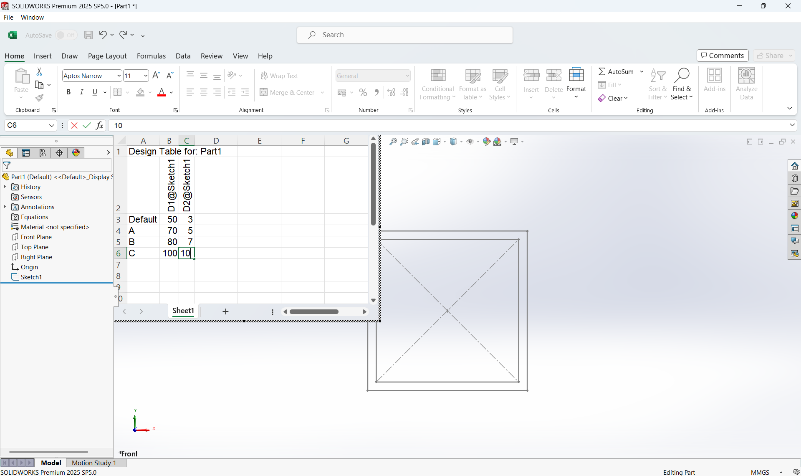The width and height of the screenshot is (801, 476).
Task: Toggle Italic formatting
Action: click(82, 92)
